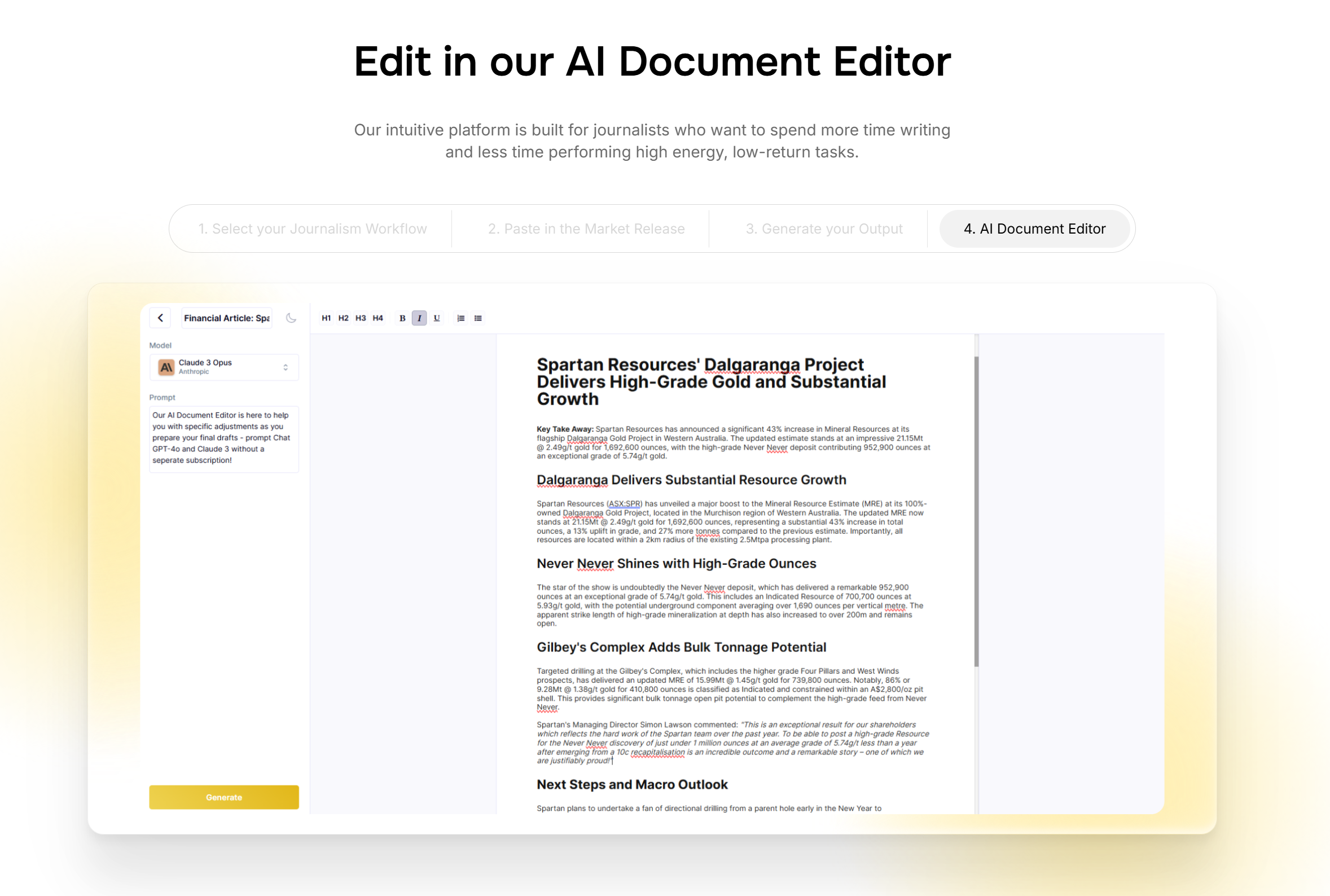1330x896 pixels.
Task: Apply H1 heading format
Action: tap(326, 318)
